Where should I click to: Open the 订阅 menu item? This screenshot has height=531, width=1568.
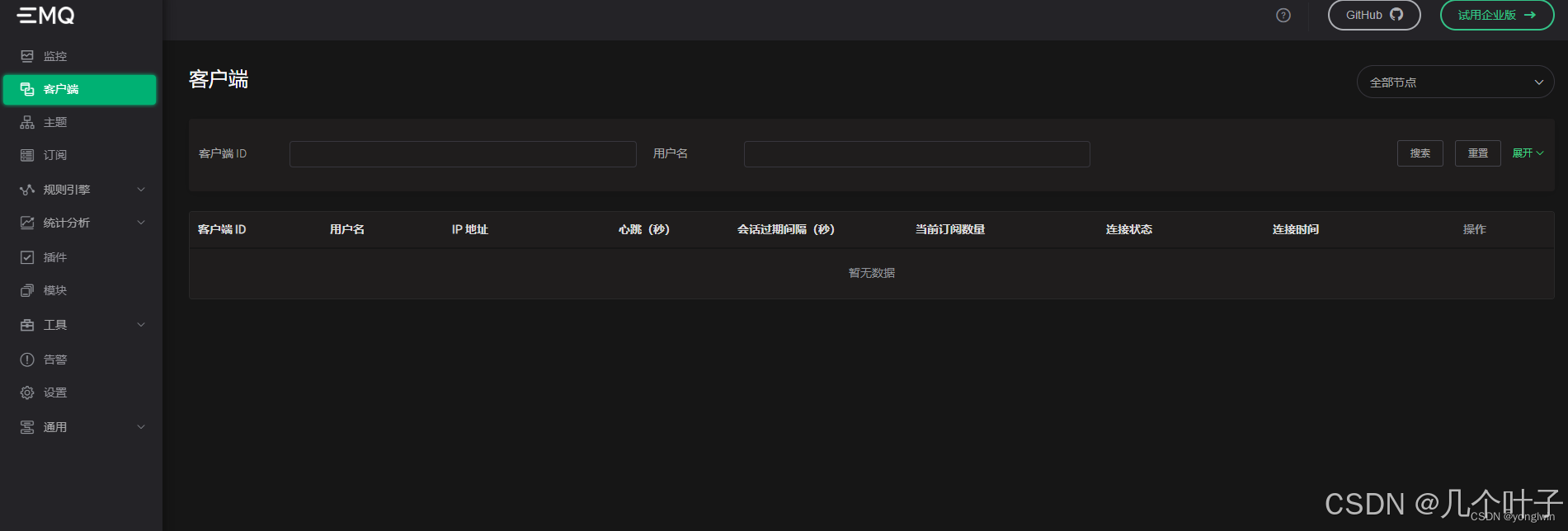coord(79,155)
